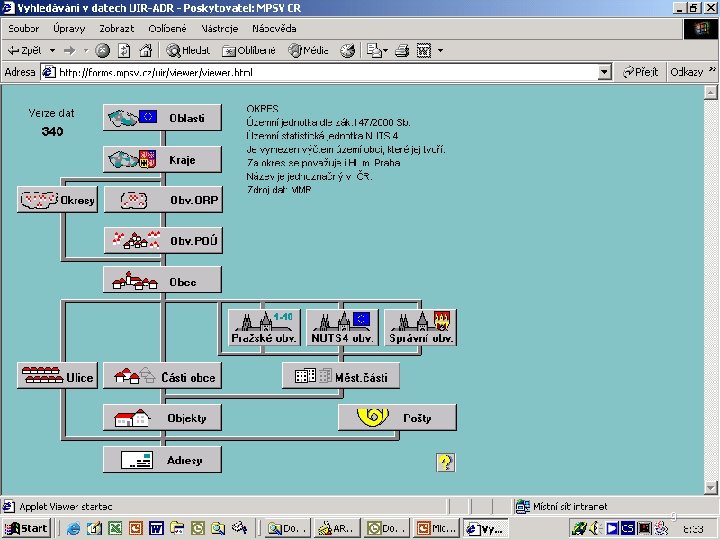720x540 pixels.
Task: Open the Nástroje menu
Action: pos(219,28)
